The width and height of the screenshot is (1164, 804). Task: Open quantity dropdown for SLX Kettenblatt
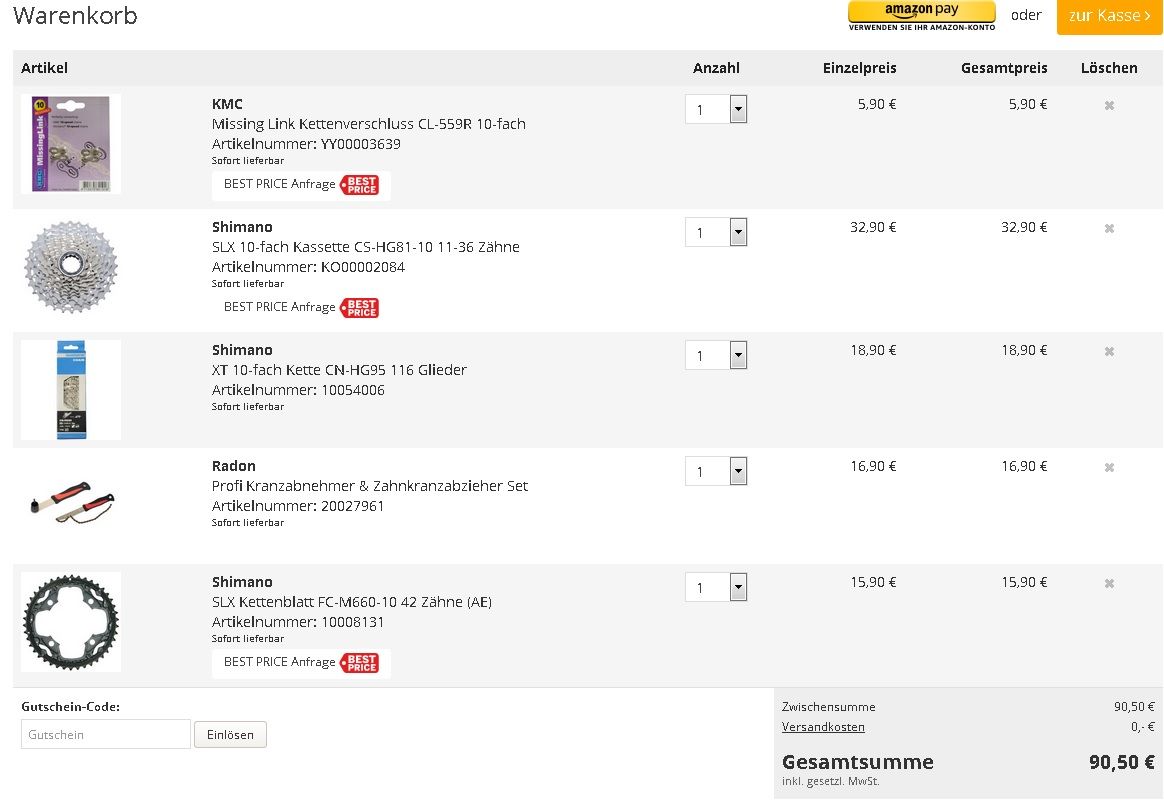point(738,587)
